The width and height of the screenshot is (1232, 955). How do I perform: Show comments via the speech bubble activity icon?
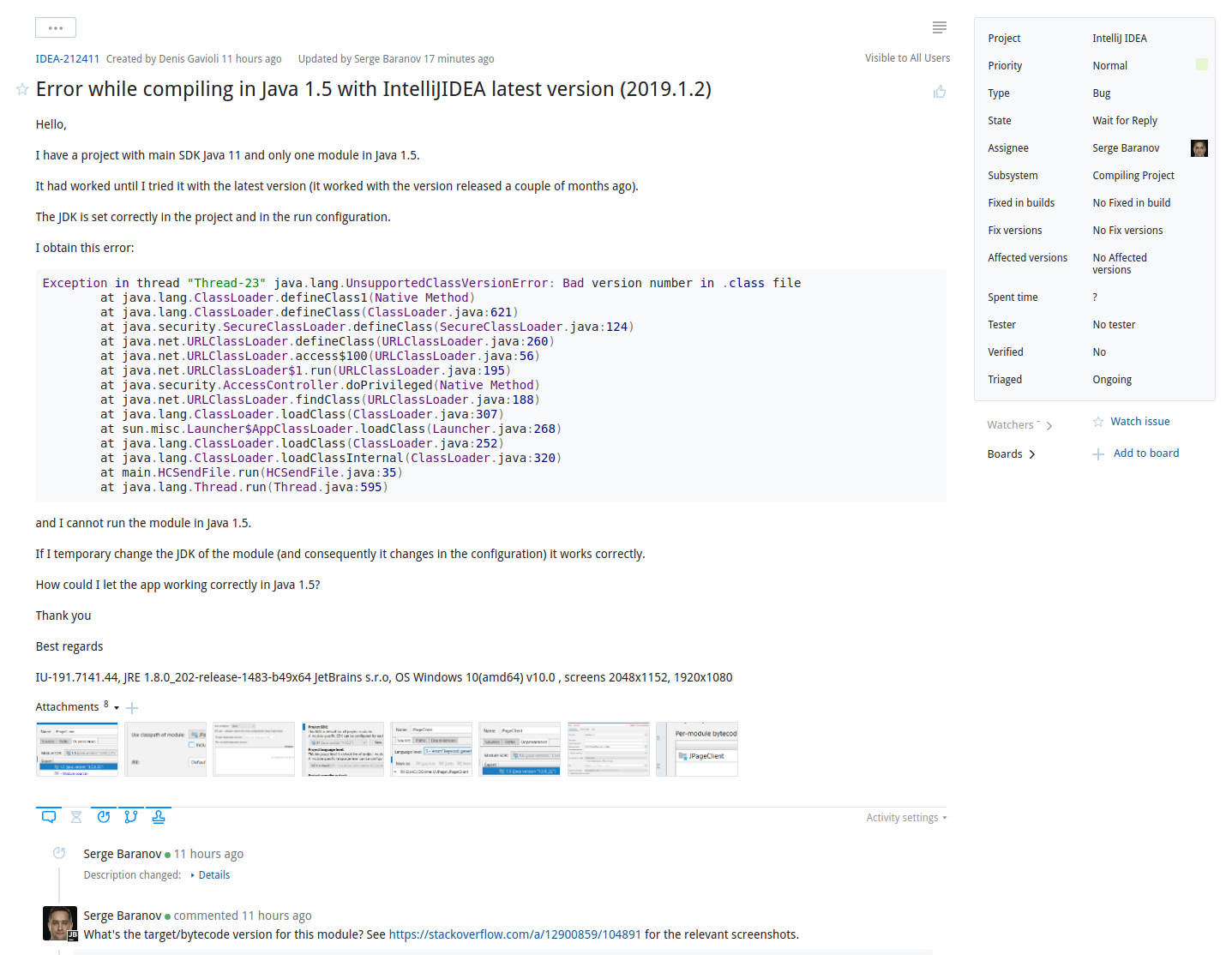[49, 817]
